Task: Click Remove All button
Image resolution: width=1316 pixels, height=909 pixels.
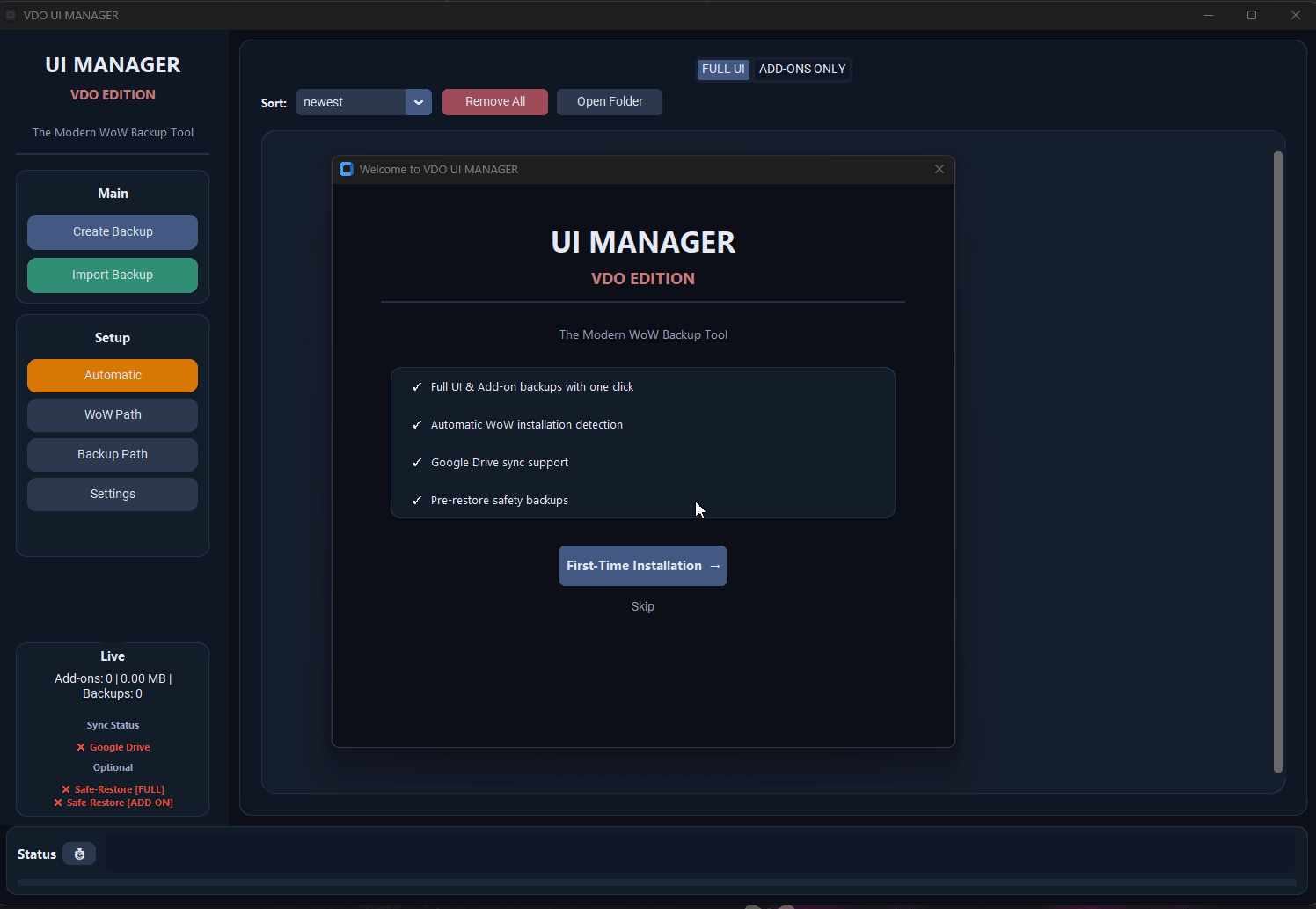Action: click(495, 101)
